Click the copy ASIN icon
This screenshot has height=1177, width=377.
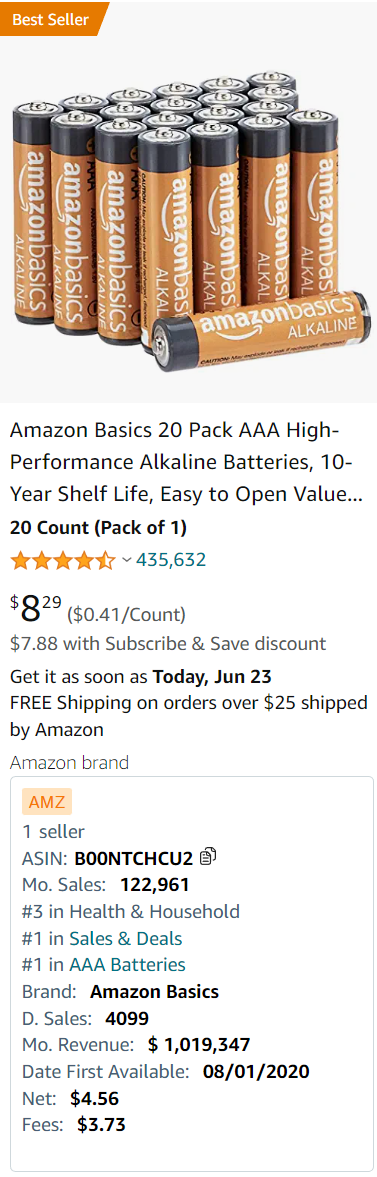click(x=209, y=856)
